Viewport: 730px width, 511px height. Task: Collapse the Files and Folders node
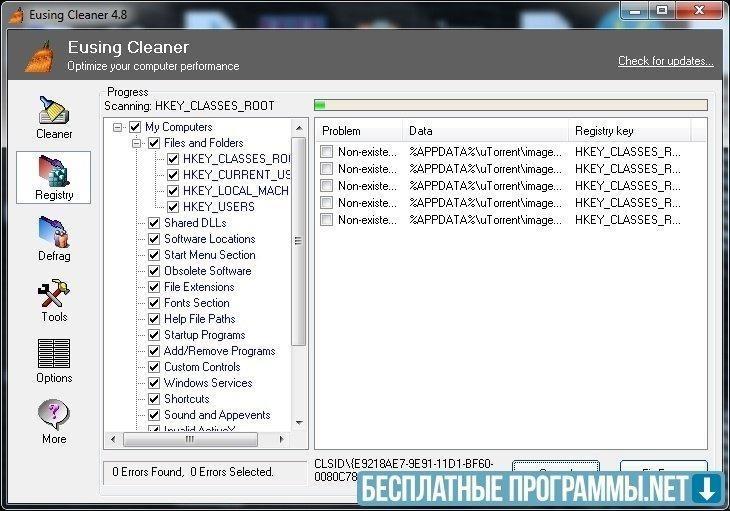(x=136, y=143)
